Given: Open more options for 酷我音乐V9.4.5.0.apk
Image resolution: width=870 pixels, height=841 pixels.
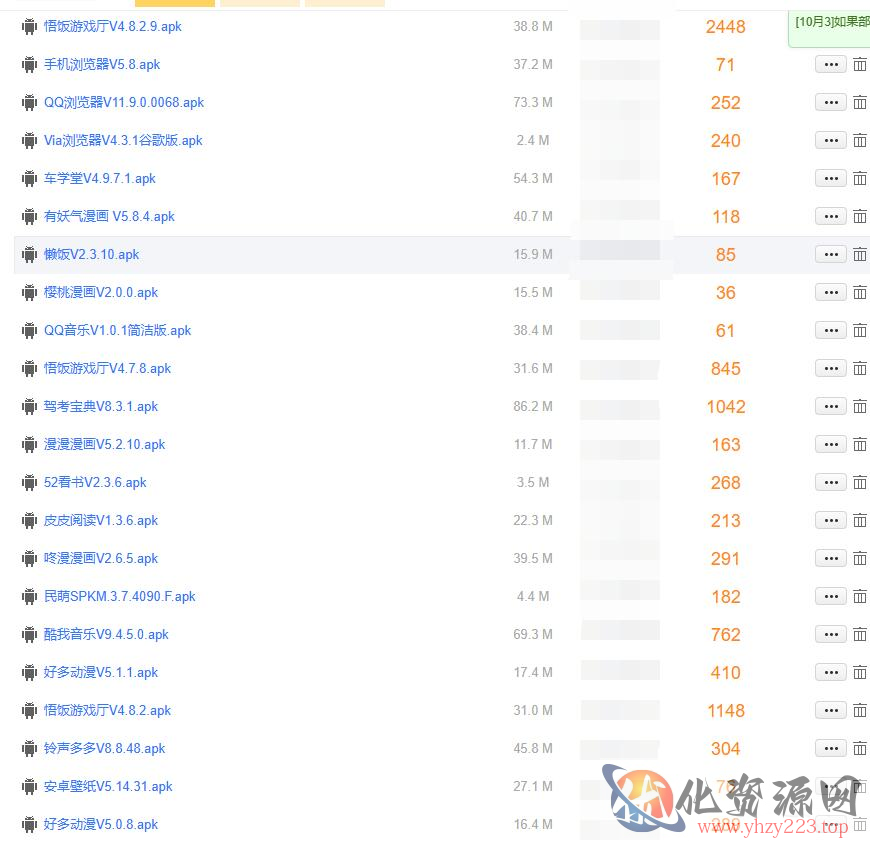Looking at the screenshot, I should pos(831,635).
